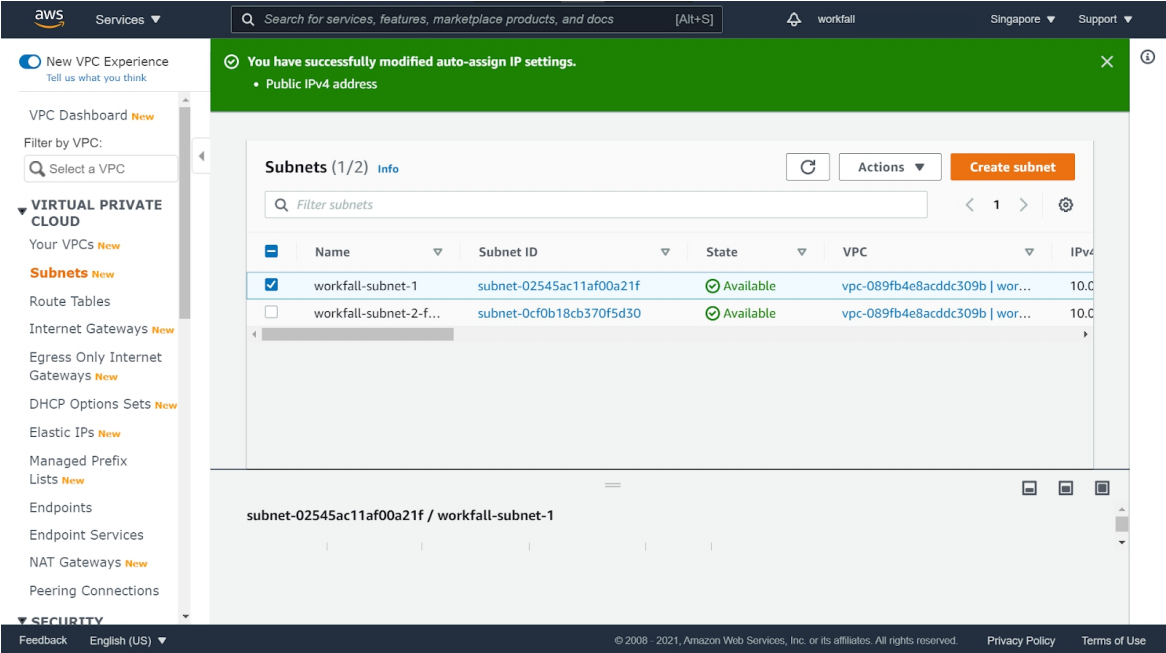This screenshot has width=1166, height=653.
Task: Open Privacy Policy link
Action: coord(1021,640)
